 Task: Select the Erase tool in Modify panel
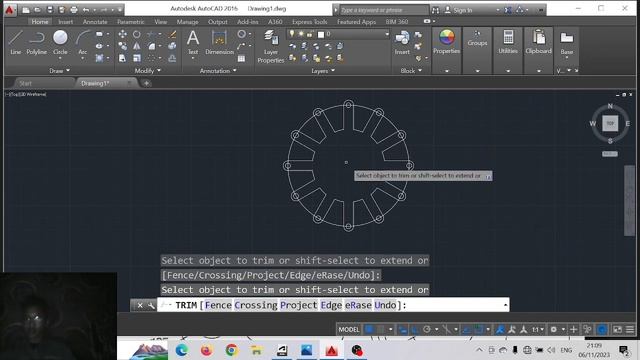(x=172, y=34)
